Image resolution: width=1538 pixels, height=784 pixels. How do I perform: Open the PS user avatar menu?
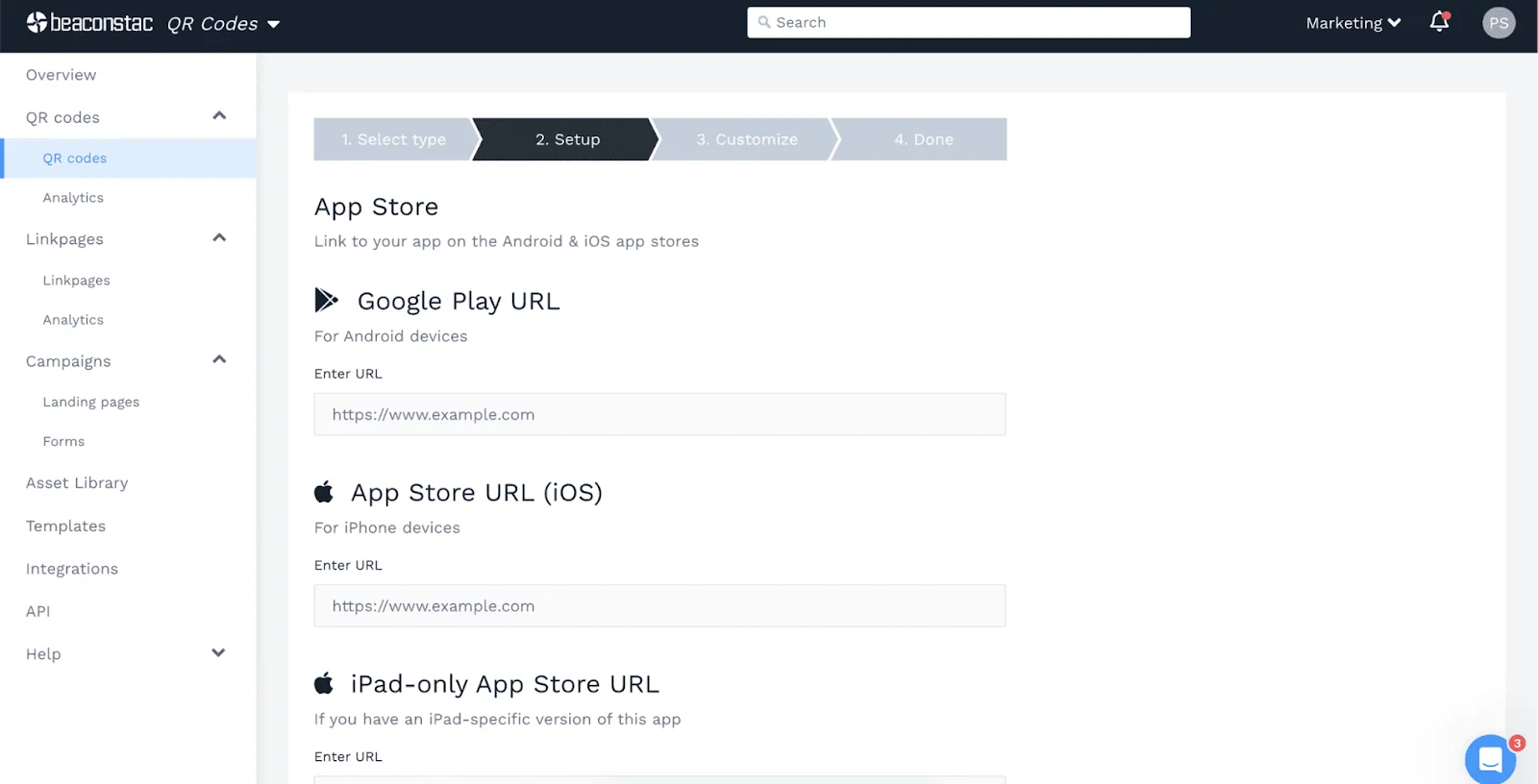coord(1499,23)
